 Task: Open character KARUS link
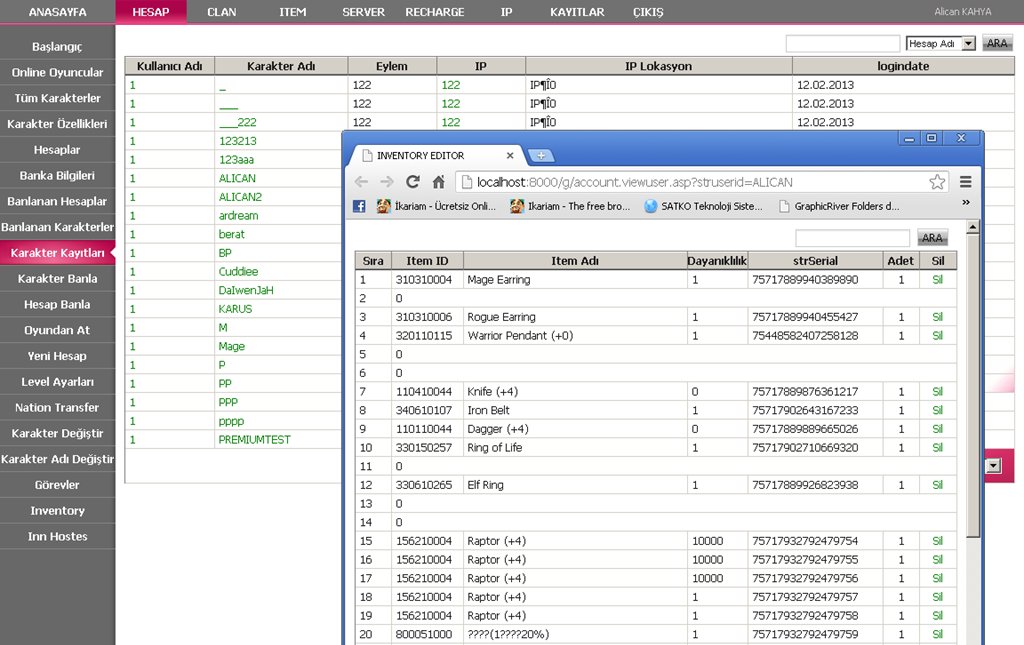235,309
